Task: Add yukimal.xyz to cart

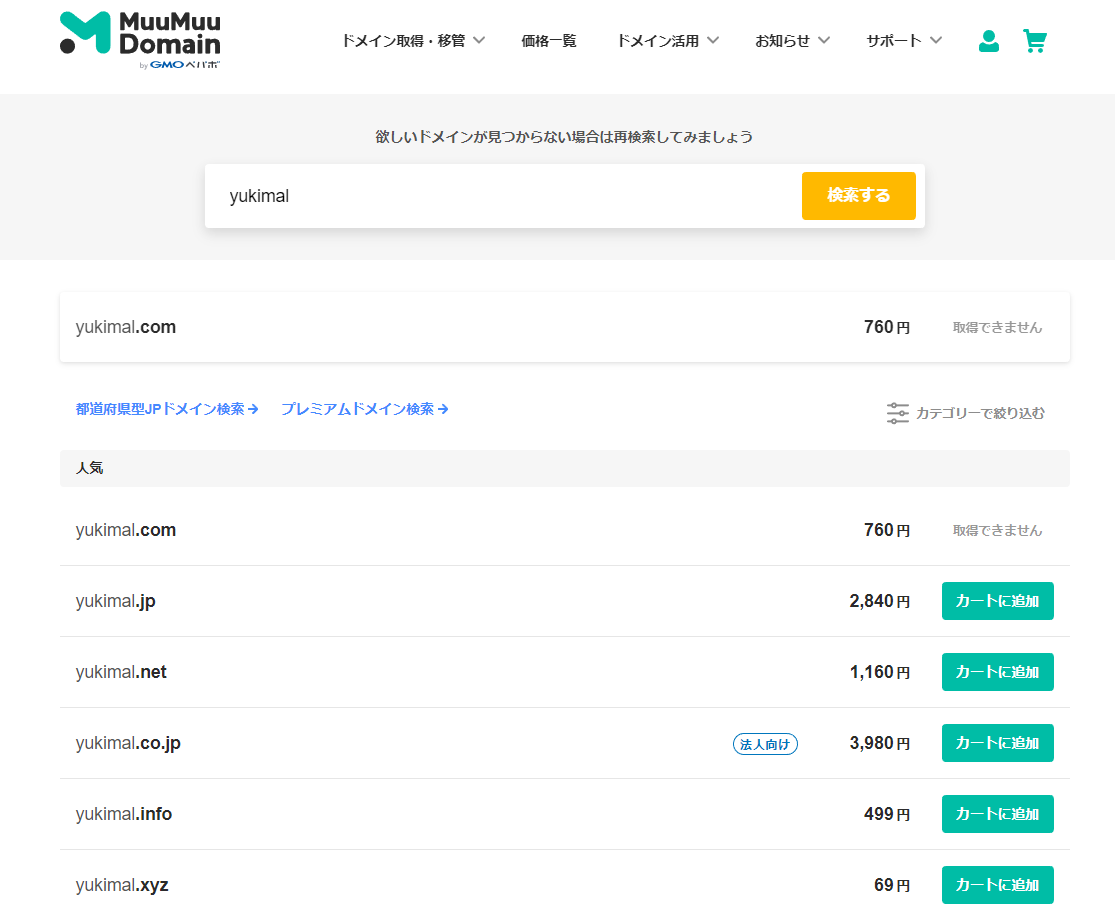Action: click(x=997, y=885)
